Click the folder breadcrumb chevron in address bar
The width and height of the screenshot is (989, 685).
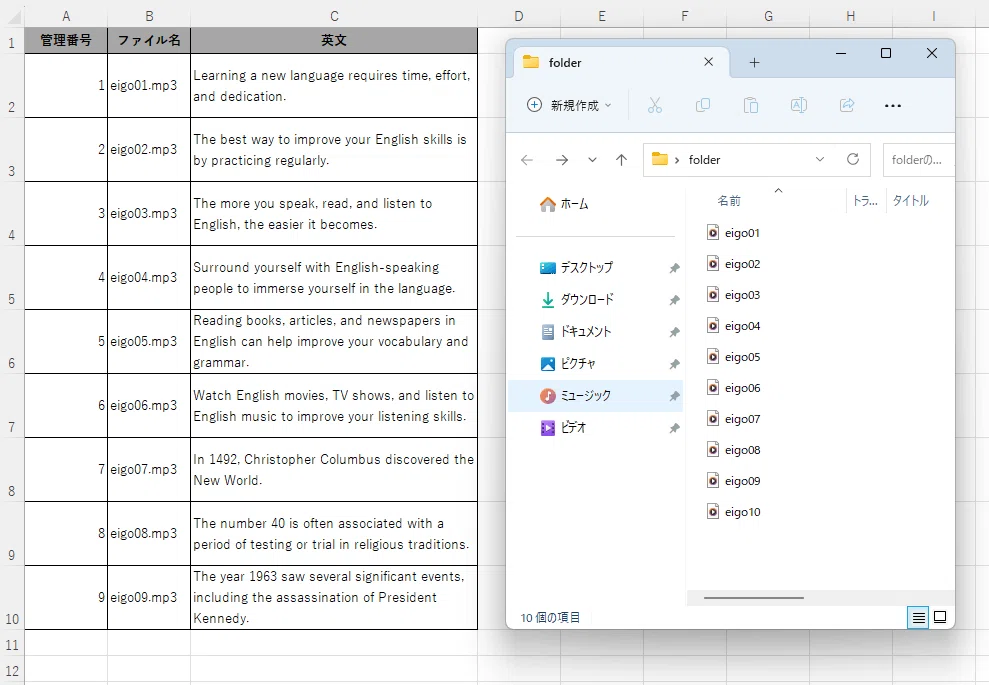tap(677, 160)
